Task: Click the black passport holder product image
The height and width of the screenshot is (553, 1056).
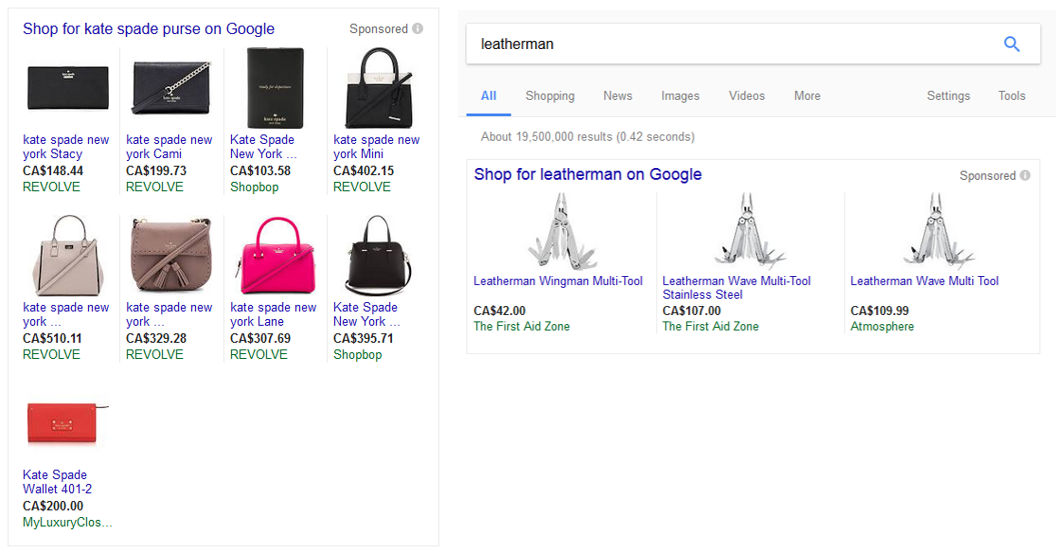Action: [275, 88]
